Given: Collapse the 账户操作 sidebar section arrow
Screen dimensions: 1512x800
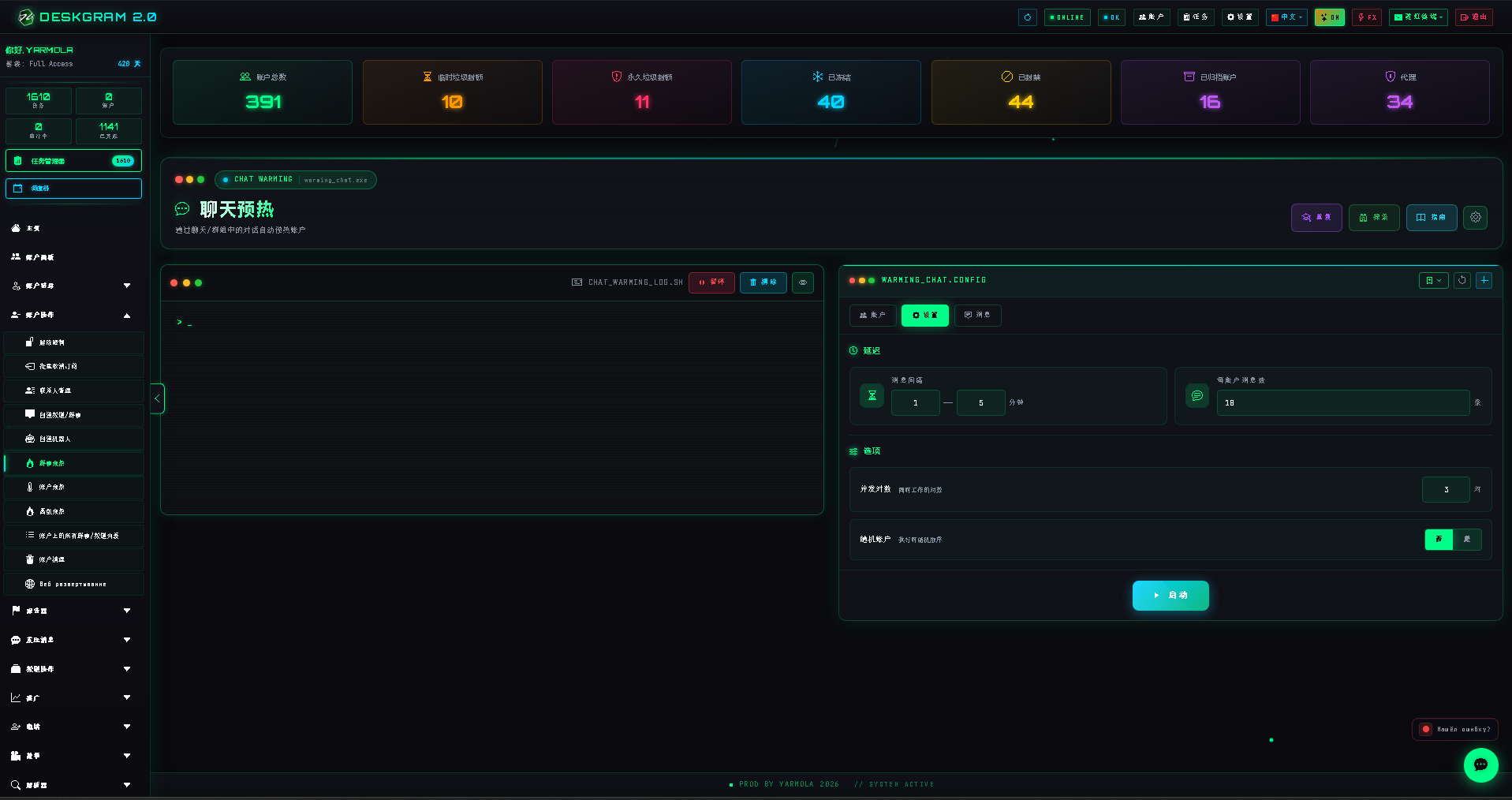Looking at the screenshot, I should 127,316.
